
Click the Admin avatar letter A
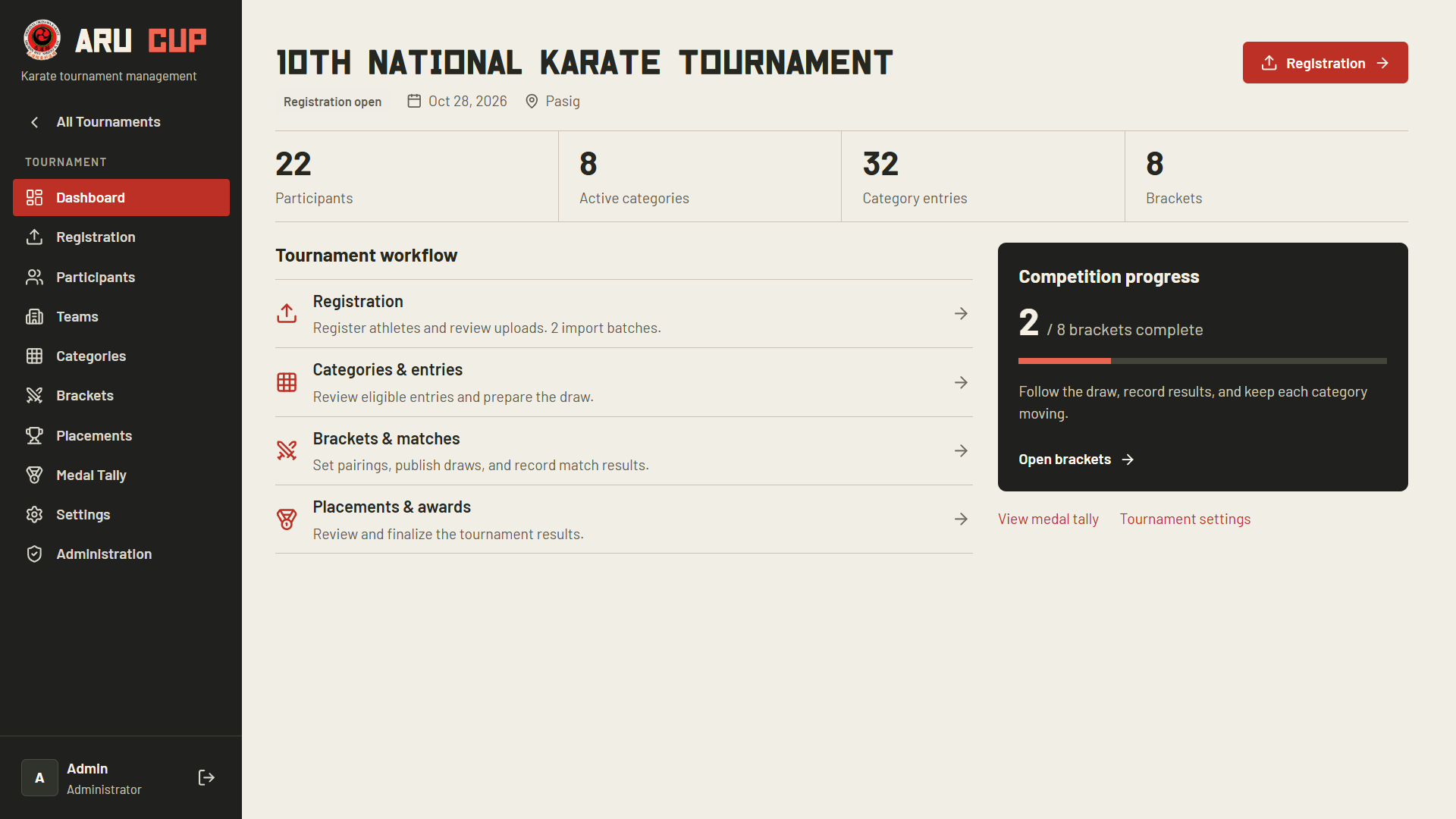point(39,778)
